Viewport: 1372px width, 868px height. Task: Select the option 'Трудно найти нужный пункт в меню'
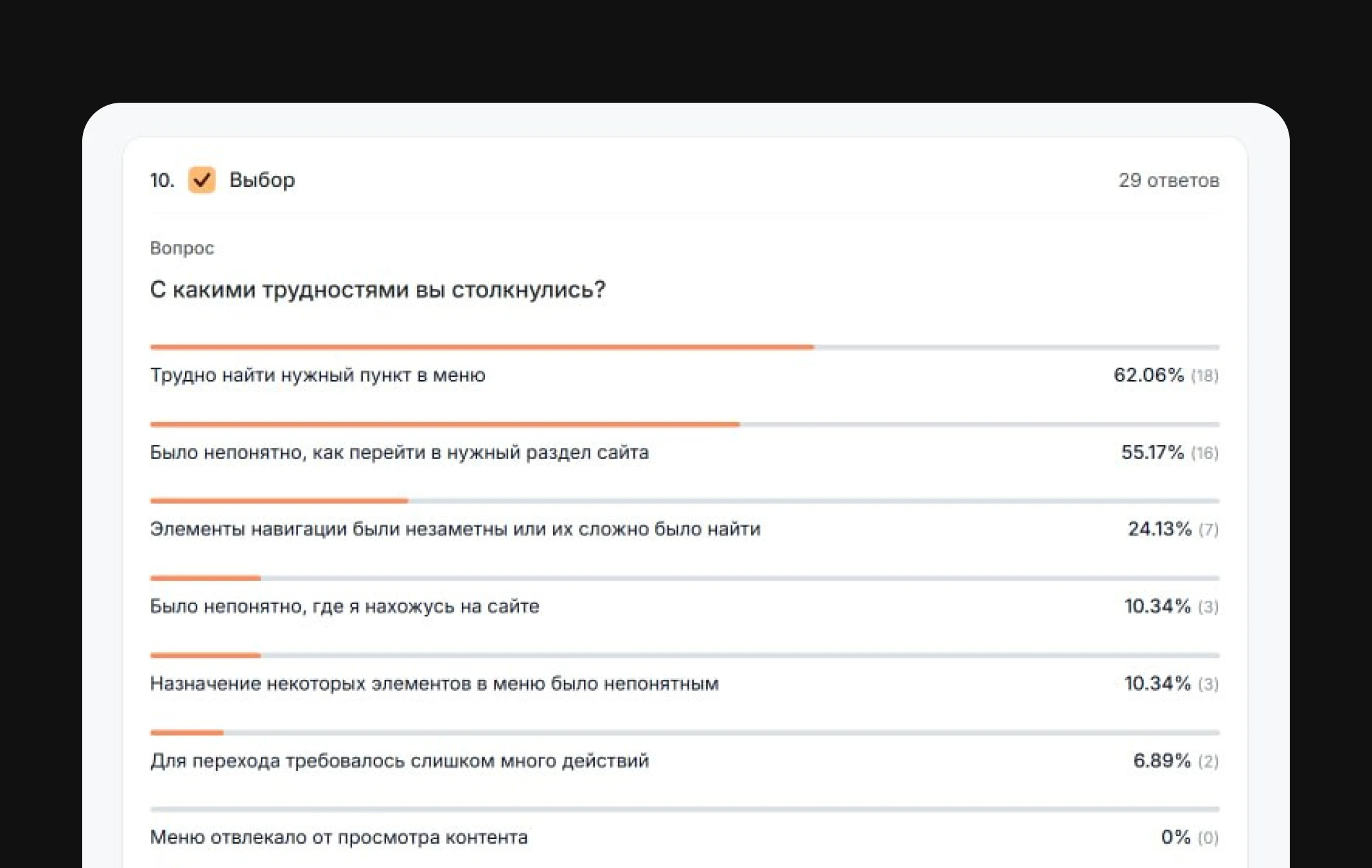317,375
